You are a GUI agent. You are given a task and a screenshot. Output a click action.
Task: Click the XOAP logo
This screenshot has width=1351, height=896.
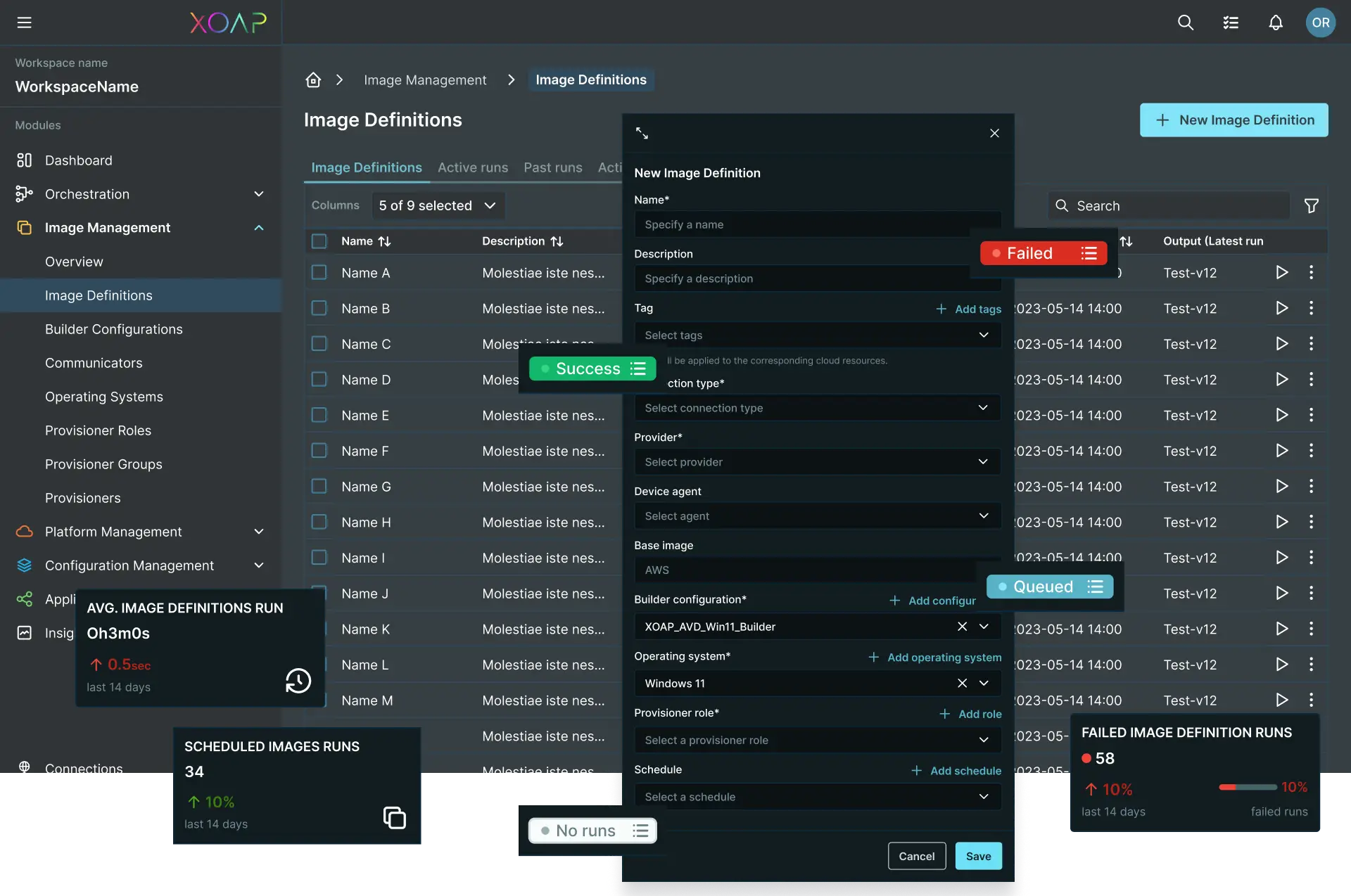(x=228, y=23)
